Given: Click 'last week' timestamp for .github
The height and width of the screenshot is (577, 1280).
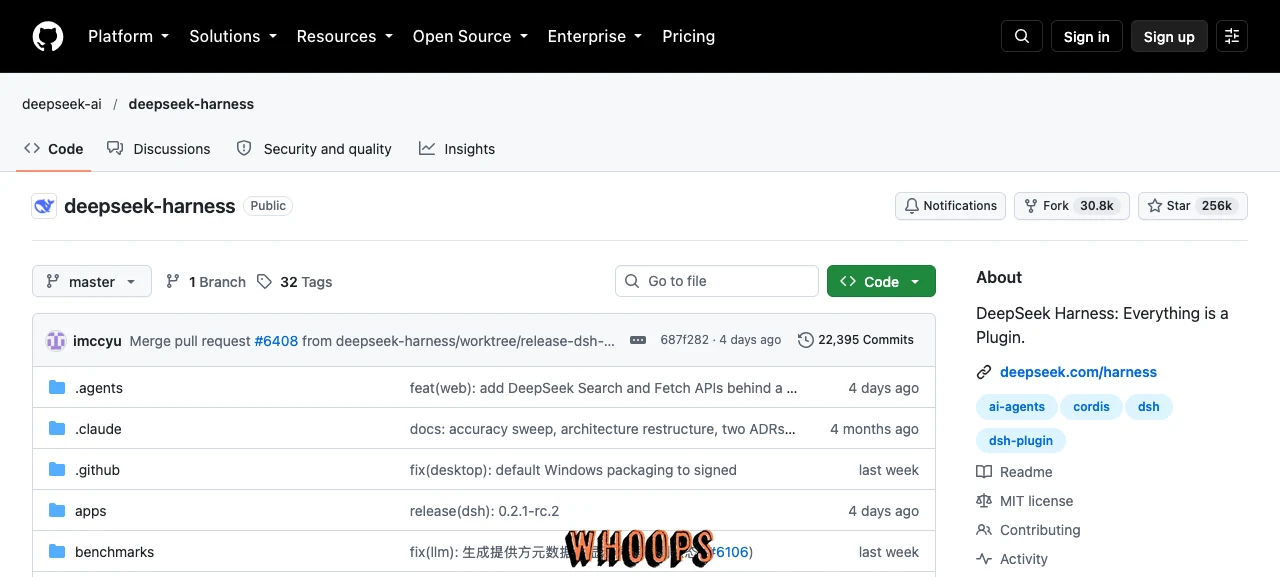Looking at the screenshot, I should click(889, 470).
